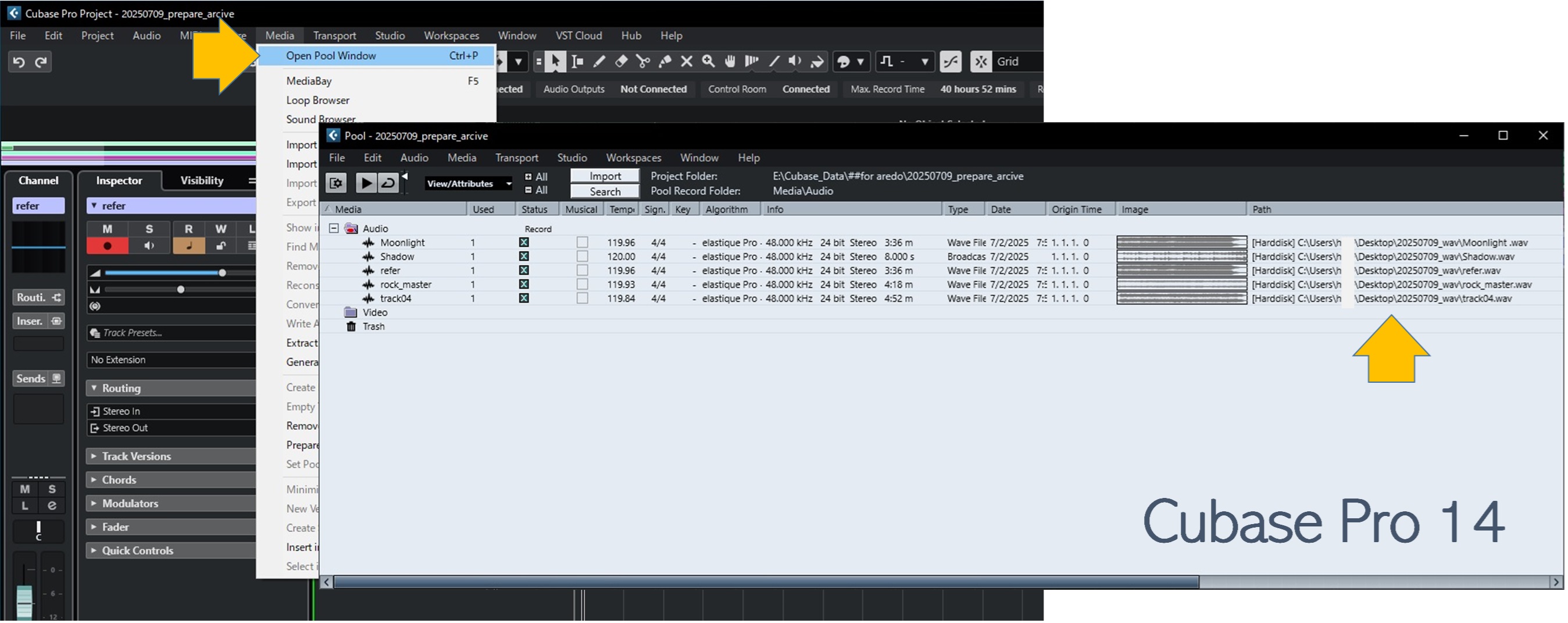Click the Routing icon in Channel strip
The height and width of the screenshot is (623, 1568).
tap(56, 298)
